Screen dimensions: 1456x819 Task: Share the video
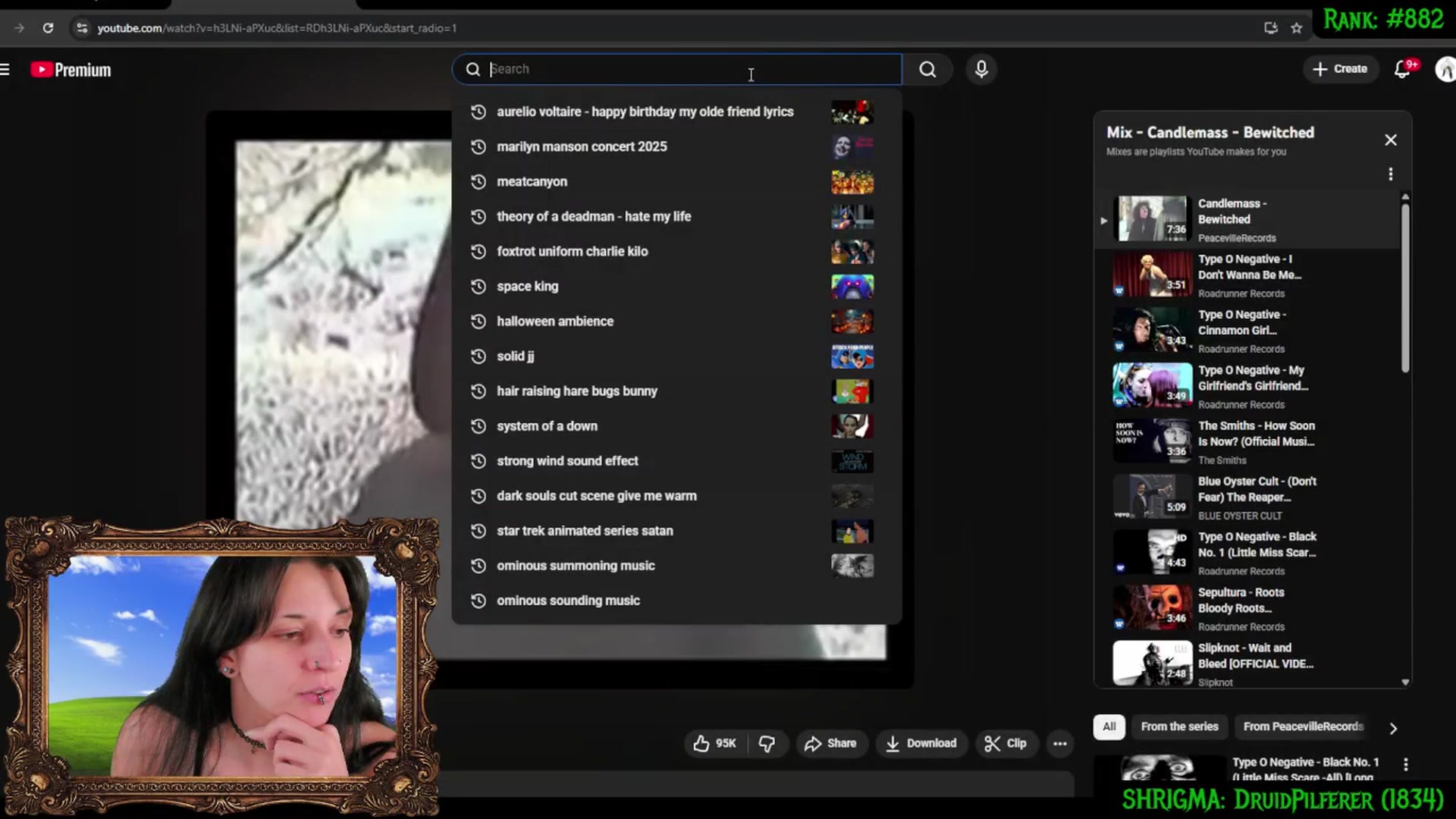[830, 743]
